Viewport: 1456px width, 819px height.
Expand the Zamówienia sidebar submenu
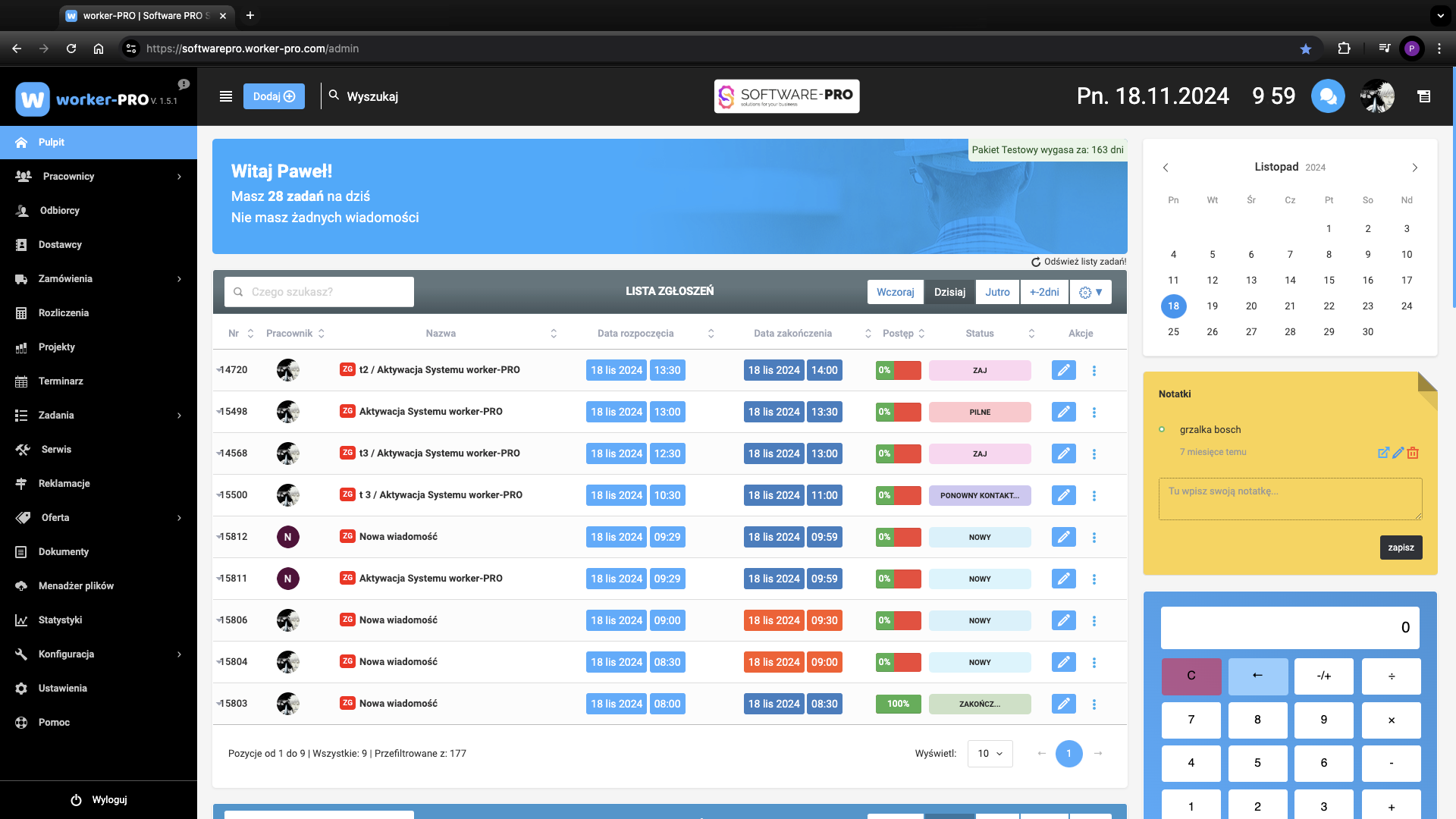click(179, 279)
